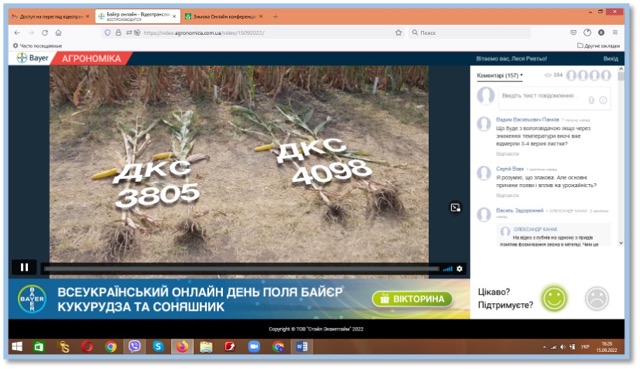Open emoji picker in comment box
640x369 pixels.
[603, 100]
